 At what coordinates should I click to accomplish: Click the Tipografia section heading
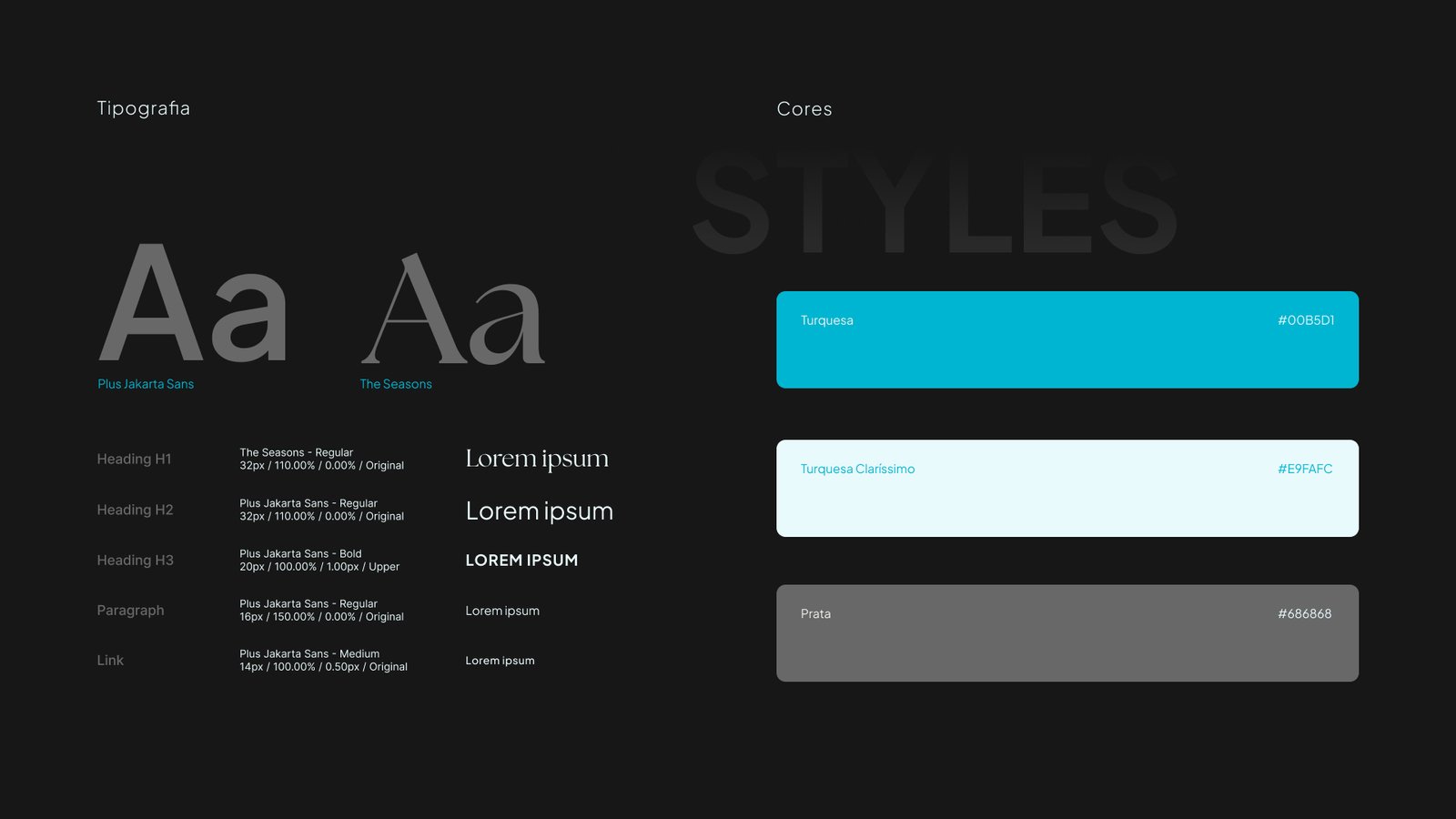144,108
